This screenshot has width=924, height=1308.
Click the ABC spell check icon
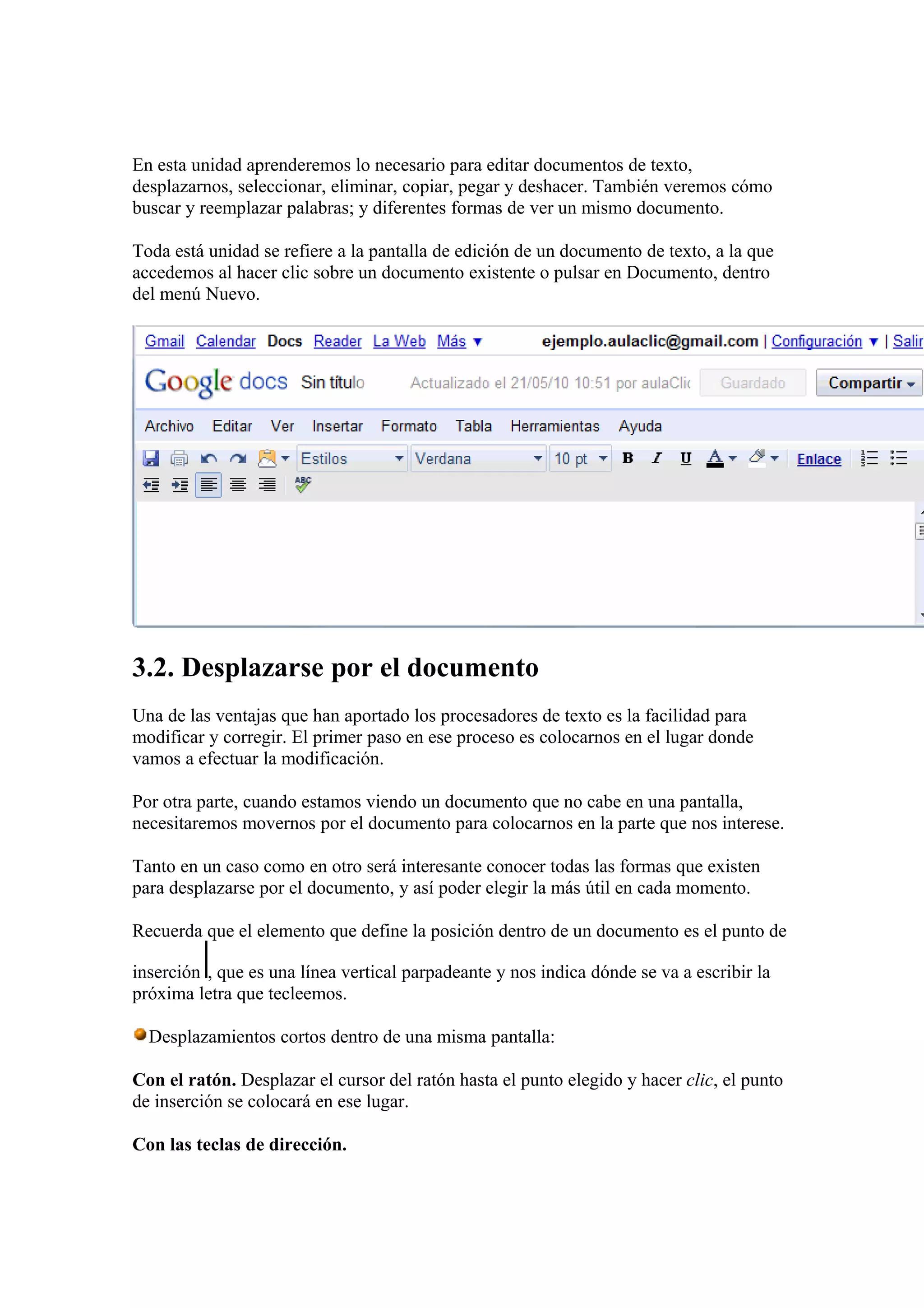(303, 485)
